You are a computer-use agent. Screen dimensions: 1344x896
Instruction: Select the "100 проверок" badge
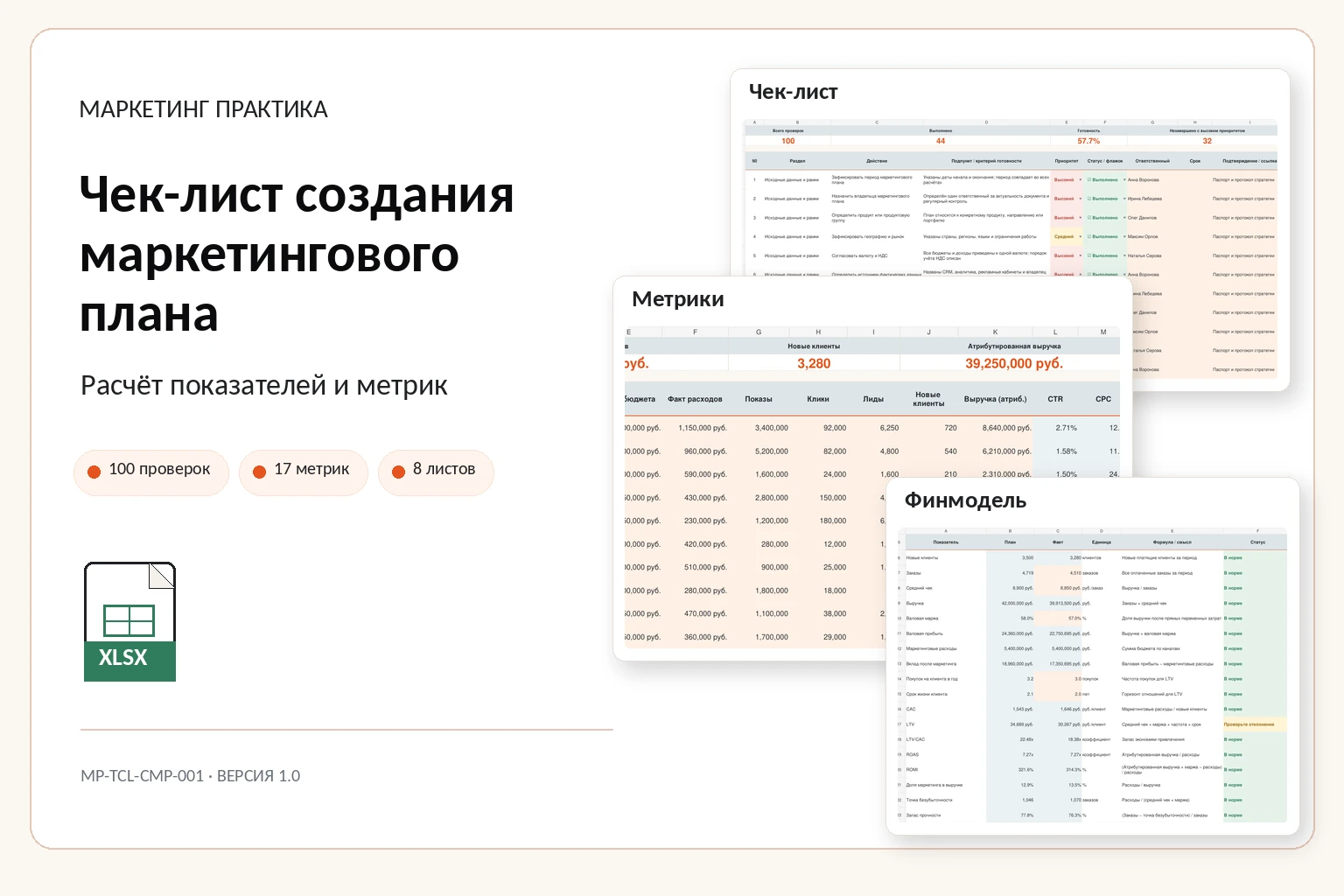[x=151, y=472]
